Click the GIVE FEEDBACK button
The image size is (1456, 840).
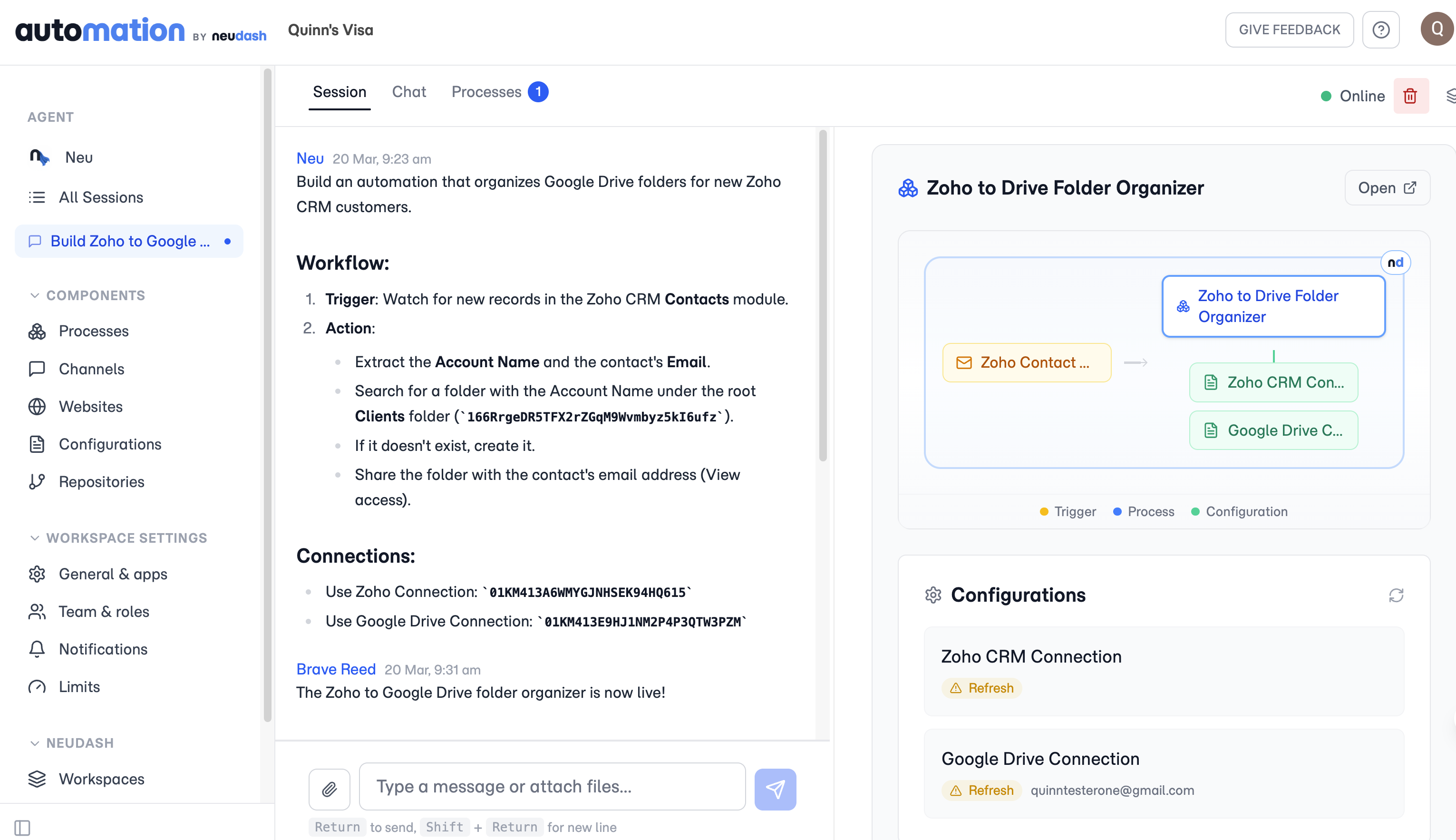click(x=1290, y=30)
